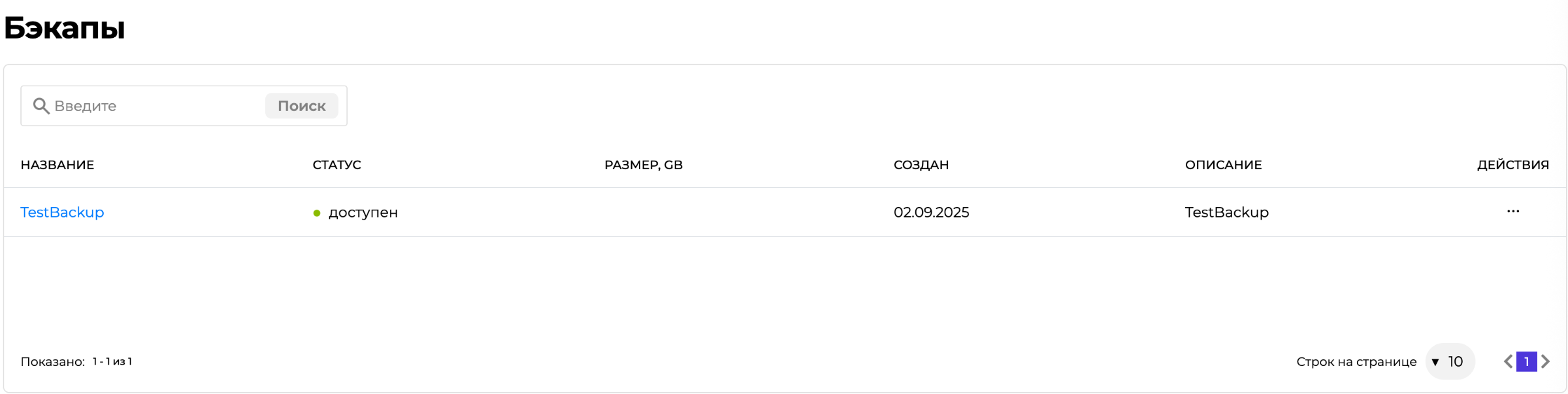Sort by the "НАЗВАНИЕ" column header
1568x394 pixels.
[x=57, y=165]
